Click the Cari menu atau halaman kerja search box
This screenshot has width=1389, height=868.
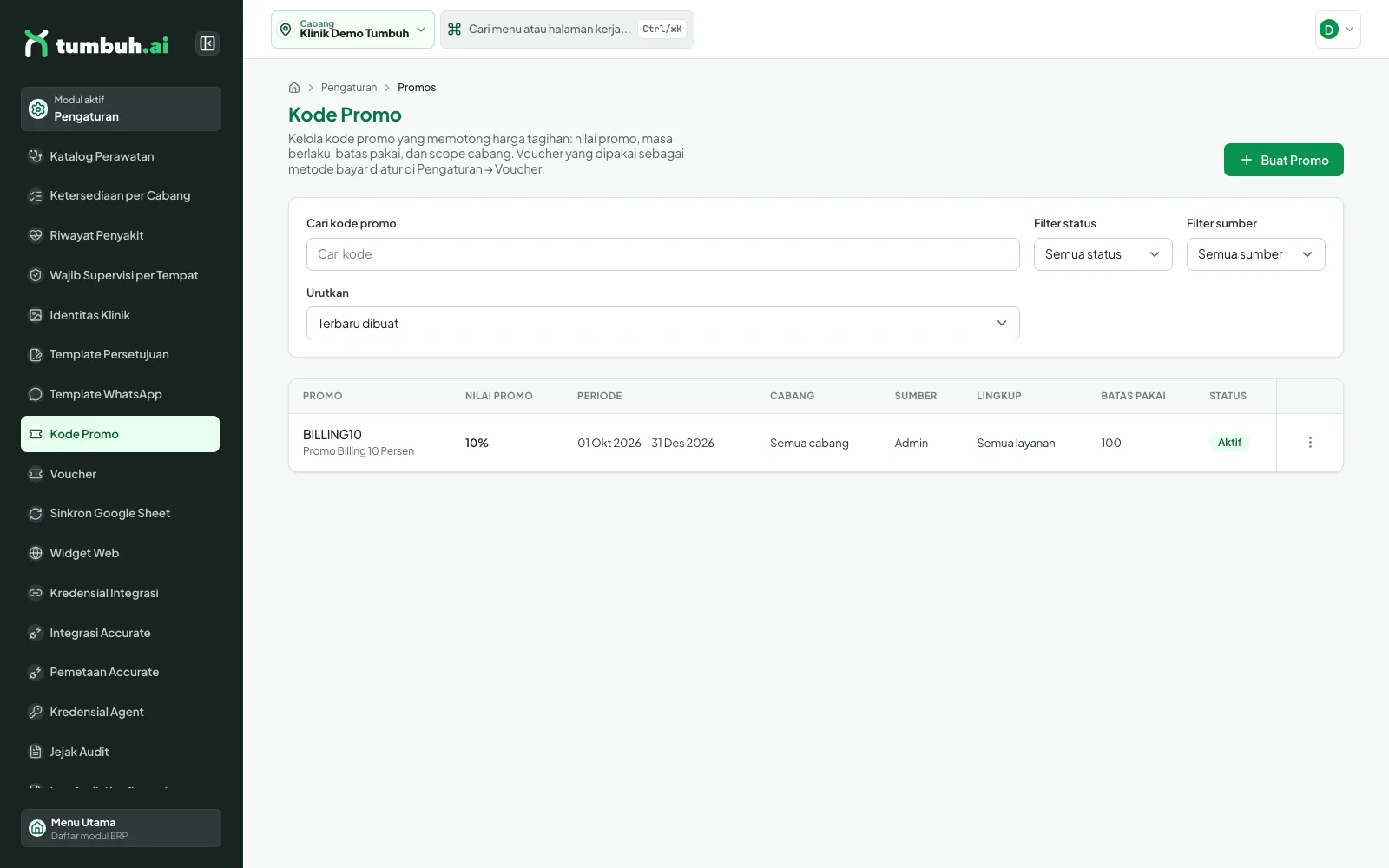[567, 30]
